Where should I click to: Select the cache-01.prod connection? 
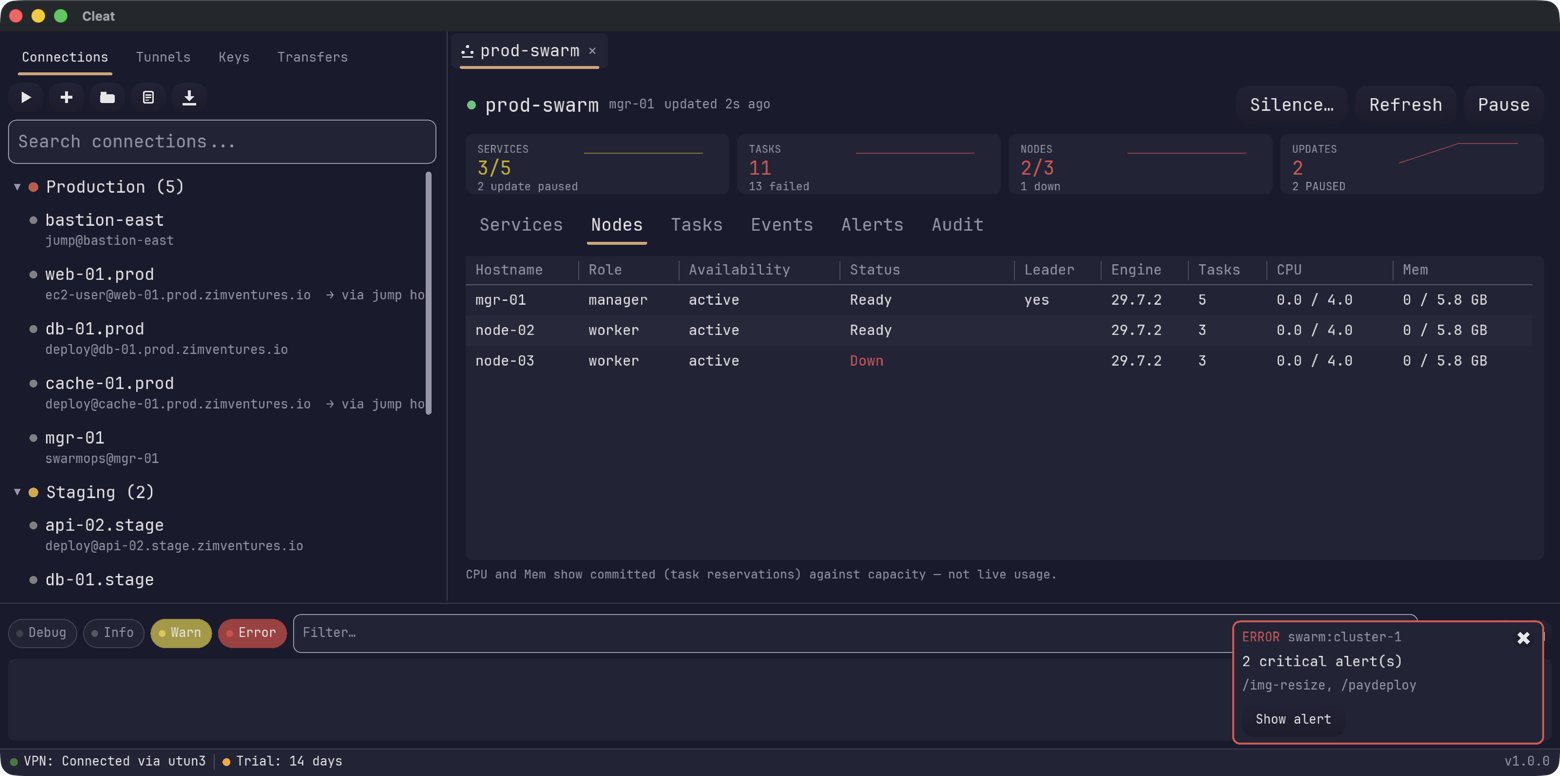click(x=220, y=393)
